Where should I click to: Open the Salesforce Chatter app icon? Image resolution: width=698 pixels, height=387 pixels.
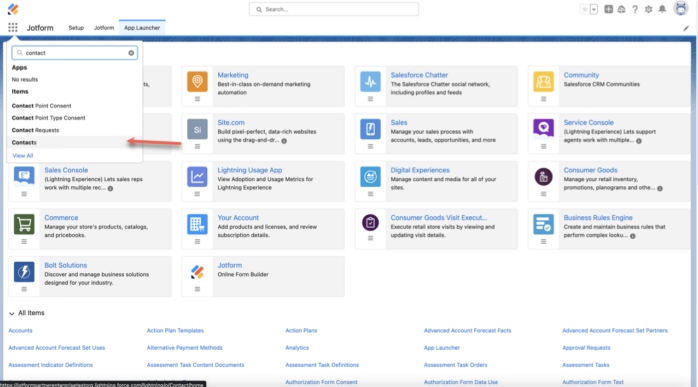(370, 81)
